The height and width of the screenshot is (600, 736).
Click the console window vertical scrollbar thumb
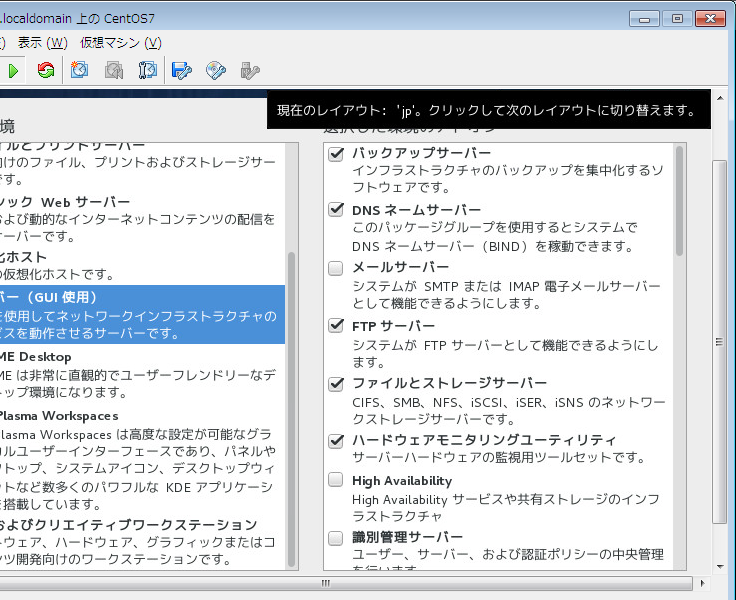[x=719, y=342]
